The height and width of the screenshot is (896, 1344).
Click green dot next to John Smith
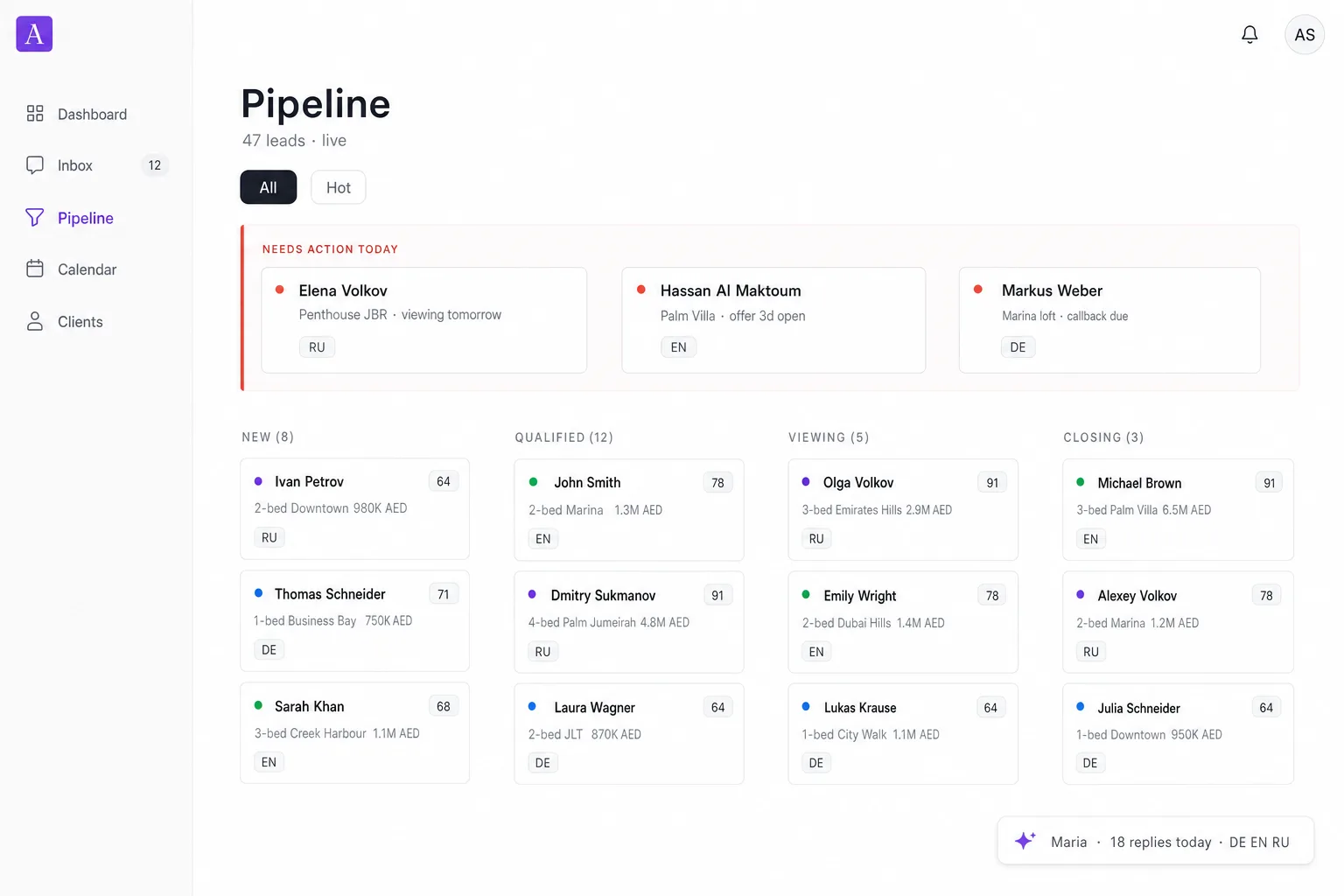pyautogui.click(x=533, y=482)
